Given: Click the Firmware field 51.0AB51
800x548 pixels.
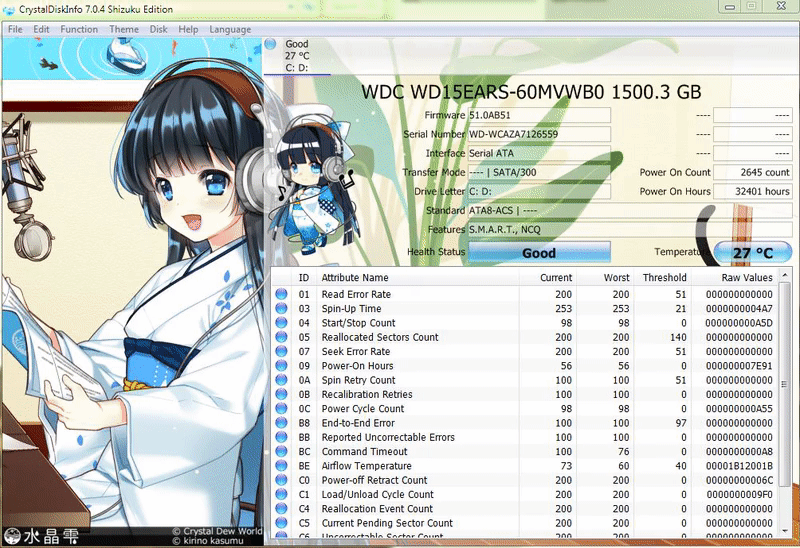Looking at the screenshot, I should tap(539, 115).
